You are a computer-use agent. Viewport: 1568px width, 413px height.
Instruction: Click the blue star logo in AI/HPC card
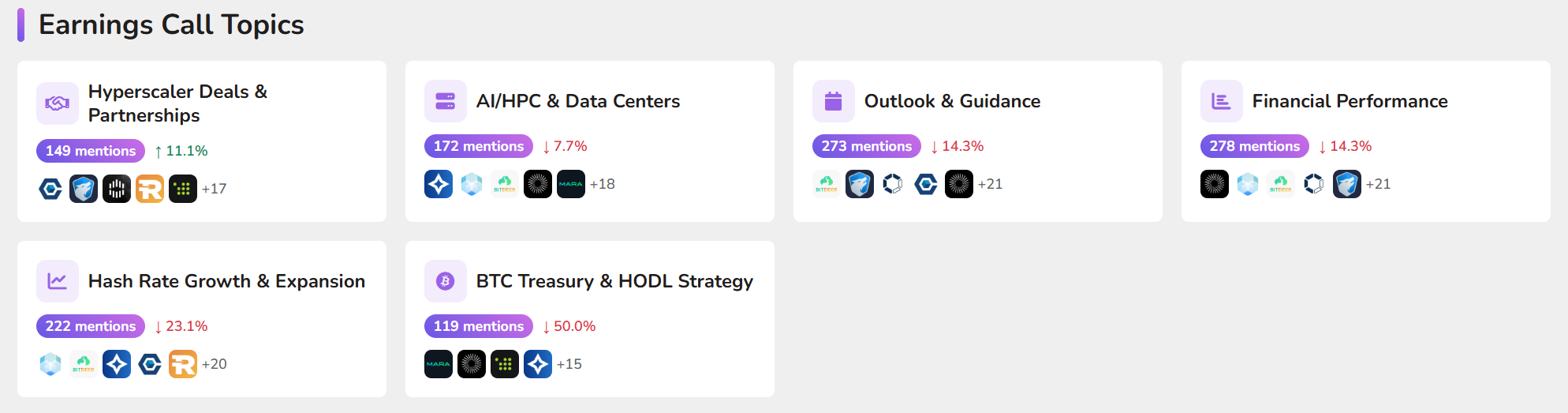coord(439,184)
